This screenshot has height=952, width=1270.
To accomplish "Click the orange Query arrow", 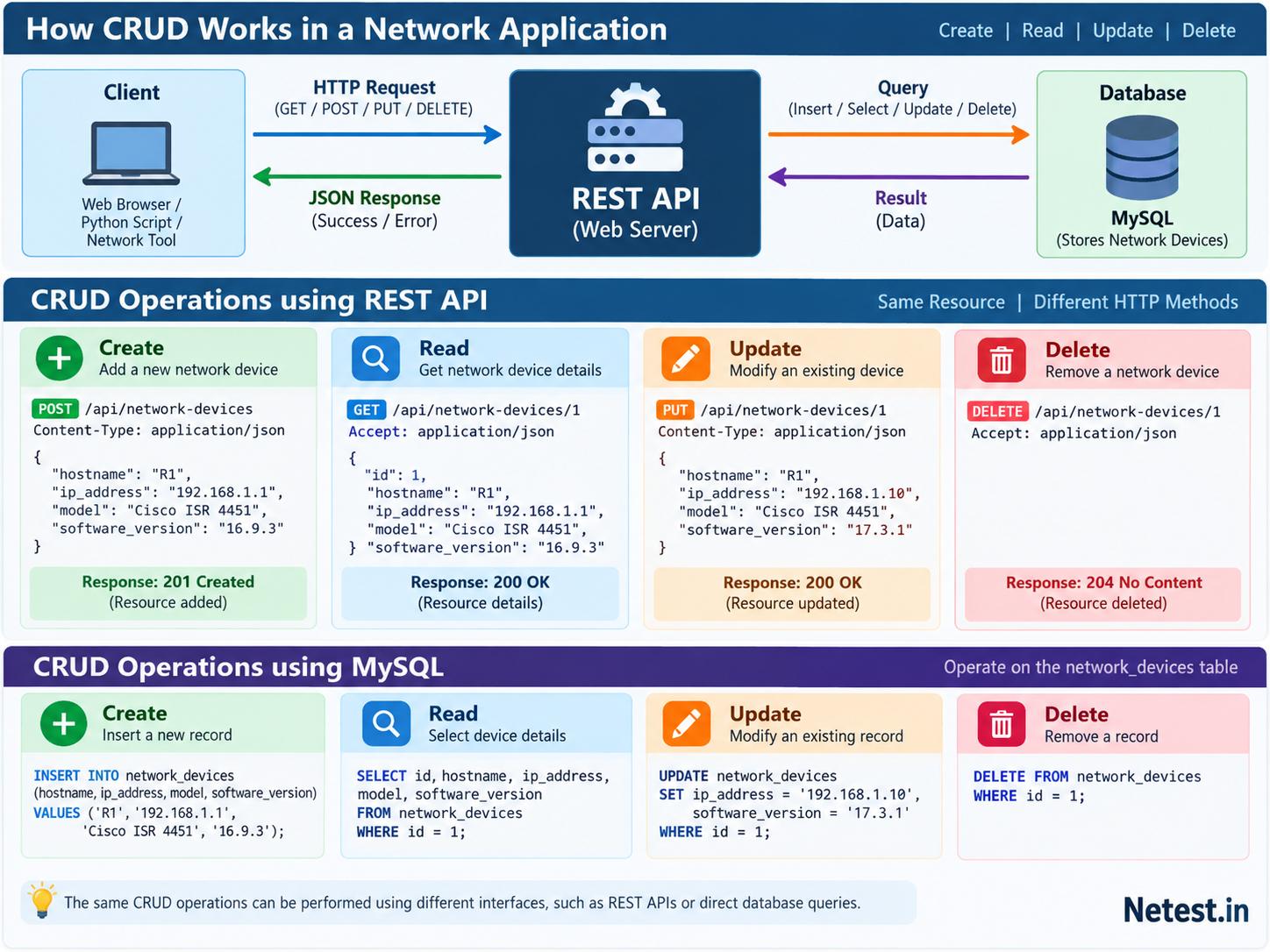I will 899,135.
